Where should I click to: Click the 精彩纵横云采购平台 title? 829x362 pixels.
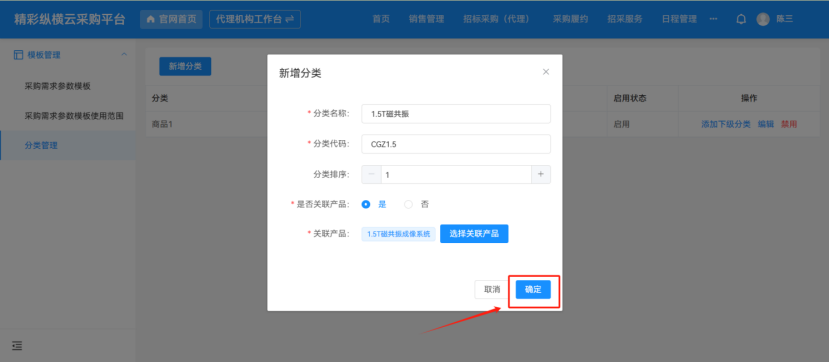point(70,20)
